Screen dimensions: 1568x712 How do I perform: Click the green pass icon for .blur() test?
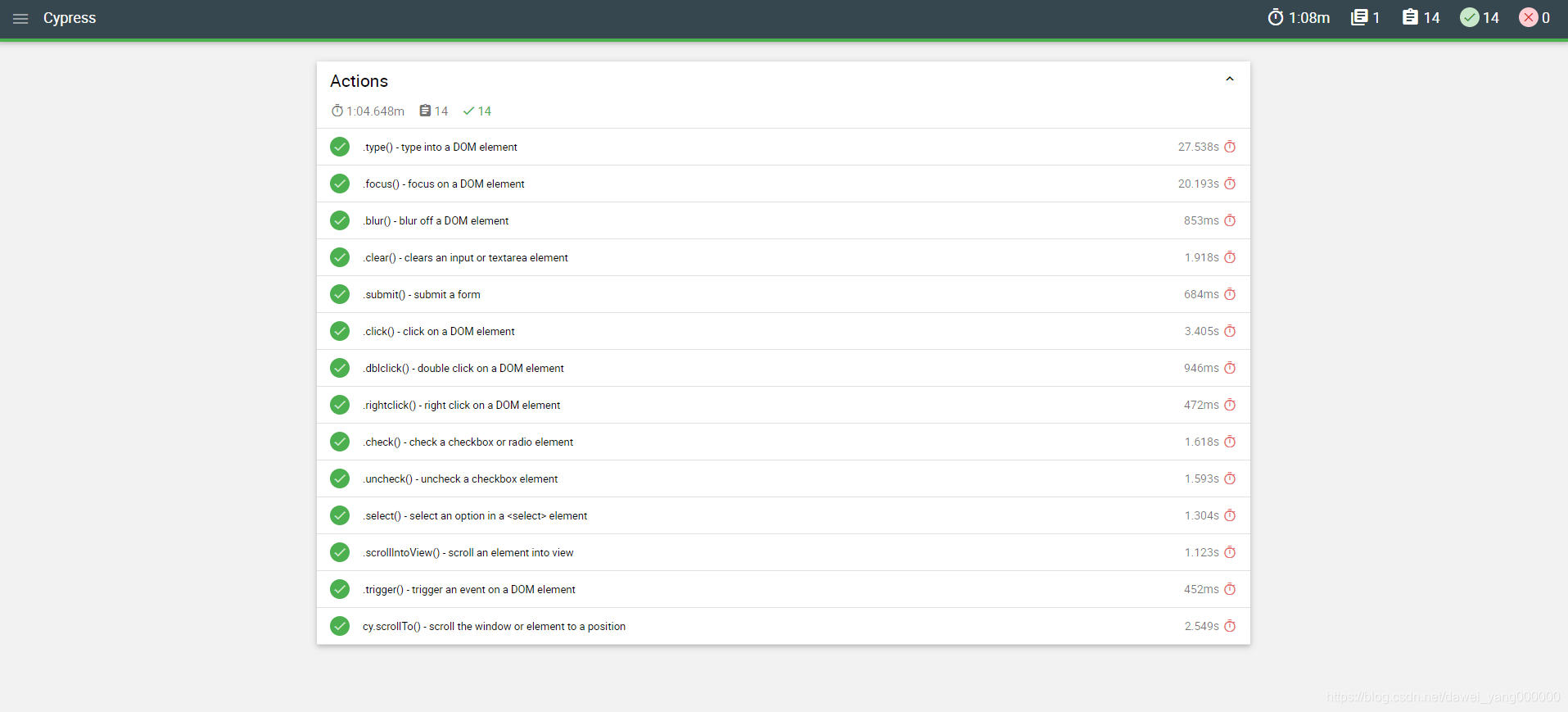tap(340, 220)
